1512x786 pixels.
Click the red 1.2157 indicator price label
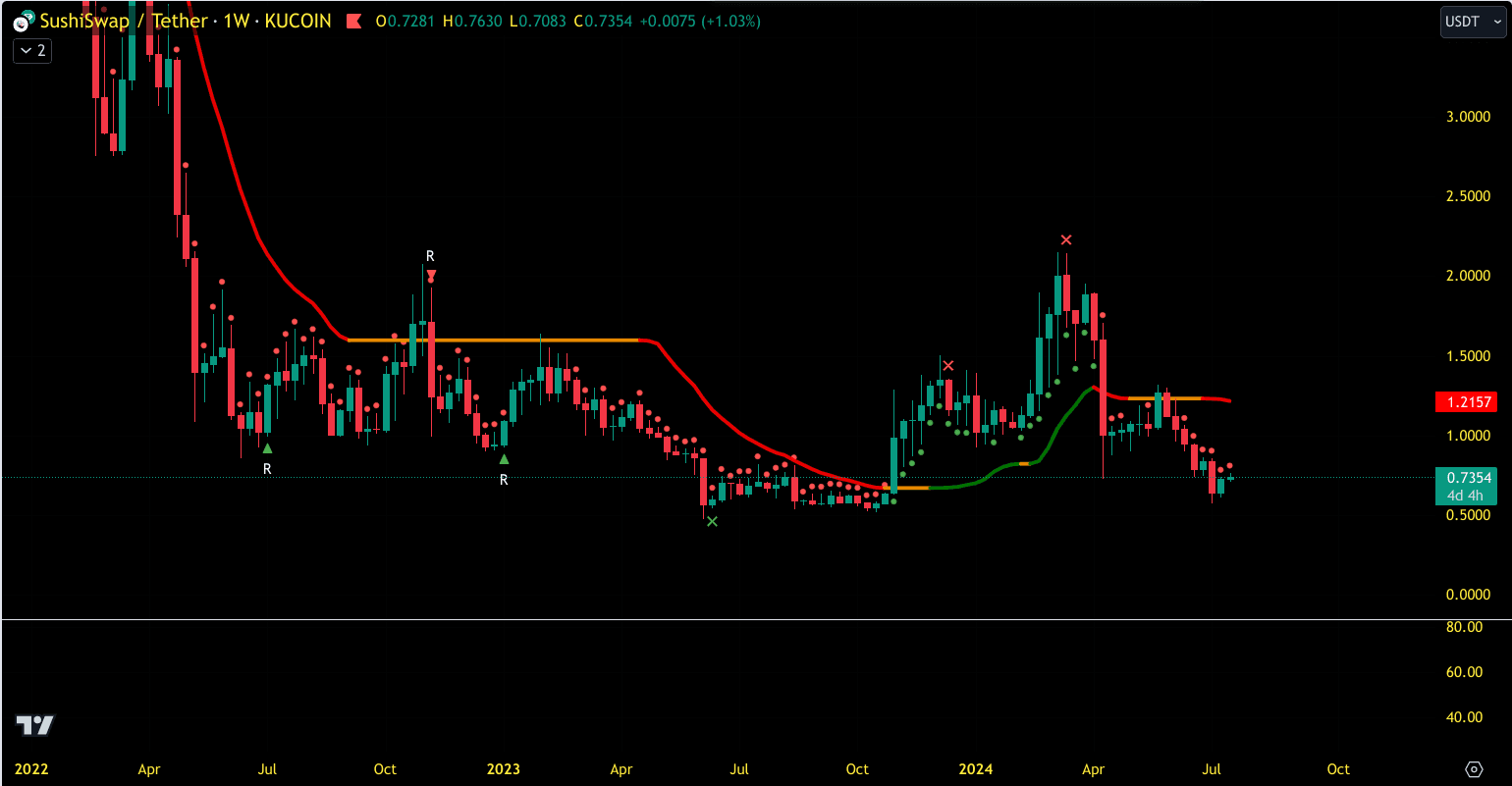point(1466,401)
